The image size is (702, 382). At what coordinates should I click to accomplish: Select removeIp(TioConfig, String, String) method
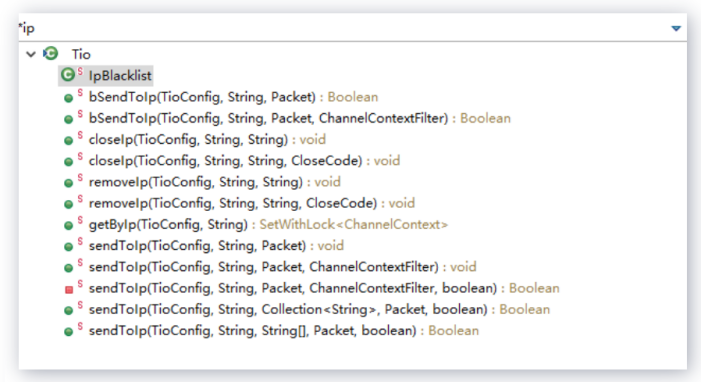click(214, 182)
